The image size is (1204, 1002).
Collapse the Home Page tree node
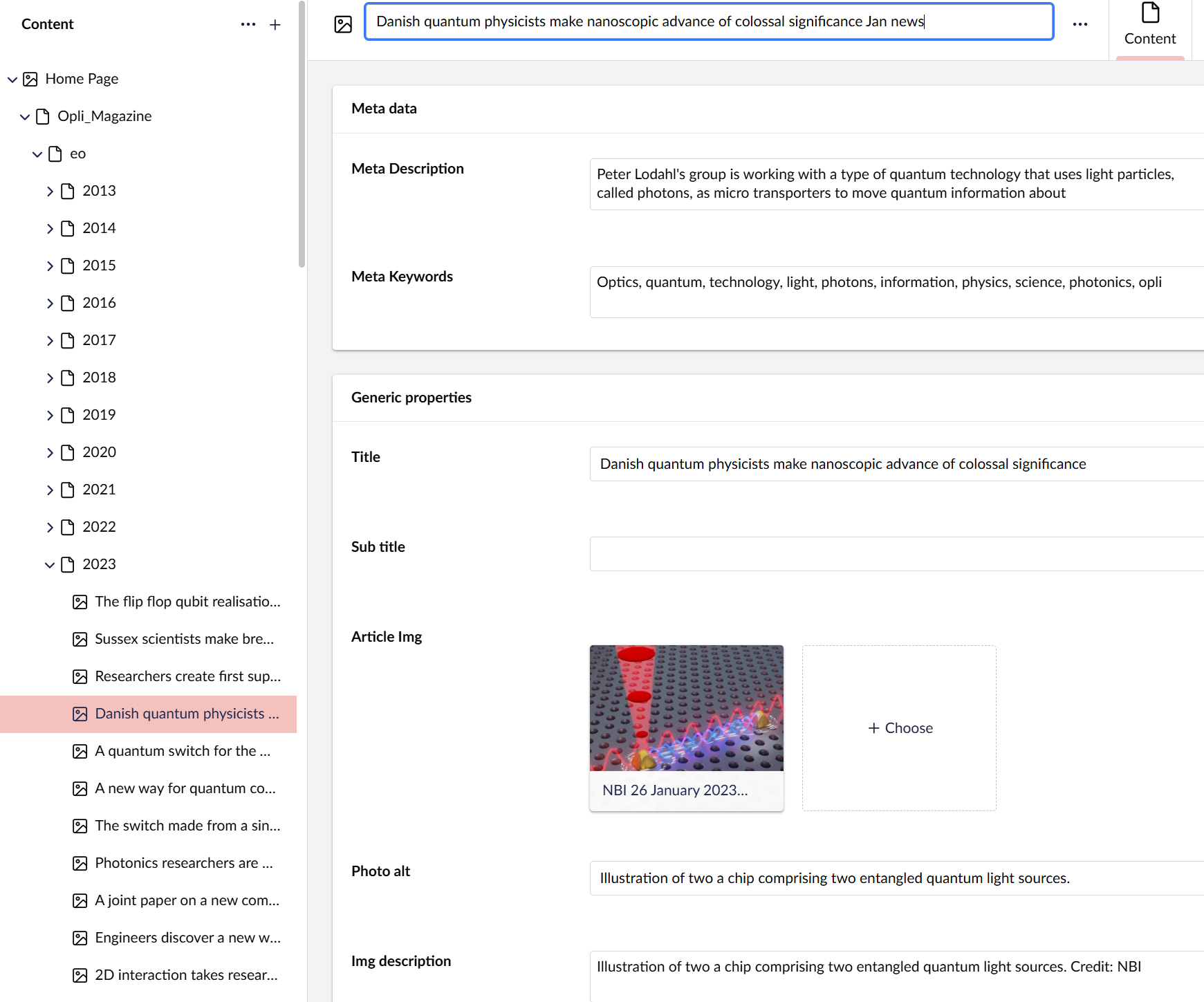pyautogui.click(x=12, y=79)
